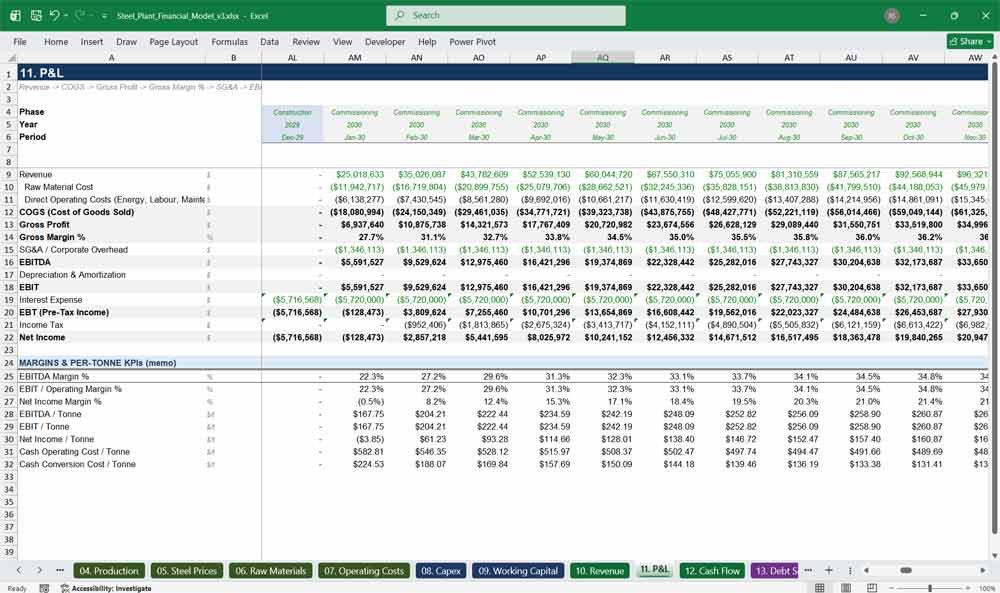Open the 07. Operating Costs sheet
Viewport: 1000px width, 593px height.
click(364, 571)
